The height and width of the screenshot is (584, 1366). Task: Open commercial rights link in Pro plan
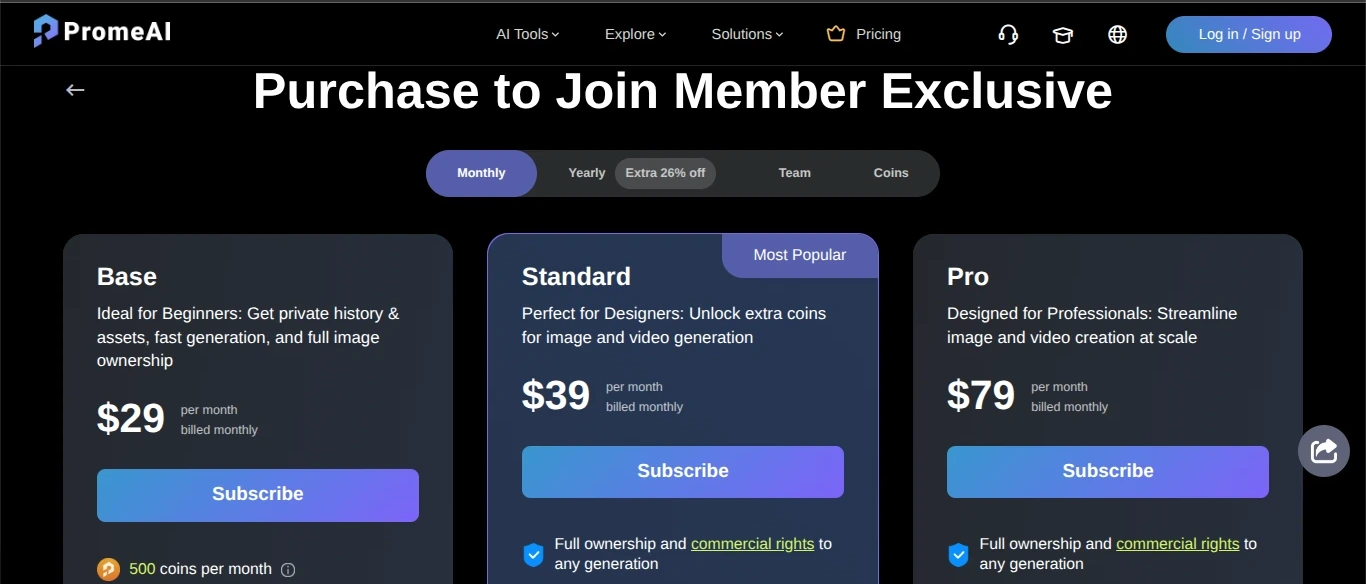1177,544
